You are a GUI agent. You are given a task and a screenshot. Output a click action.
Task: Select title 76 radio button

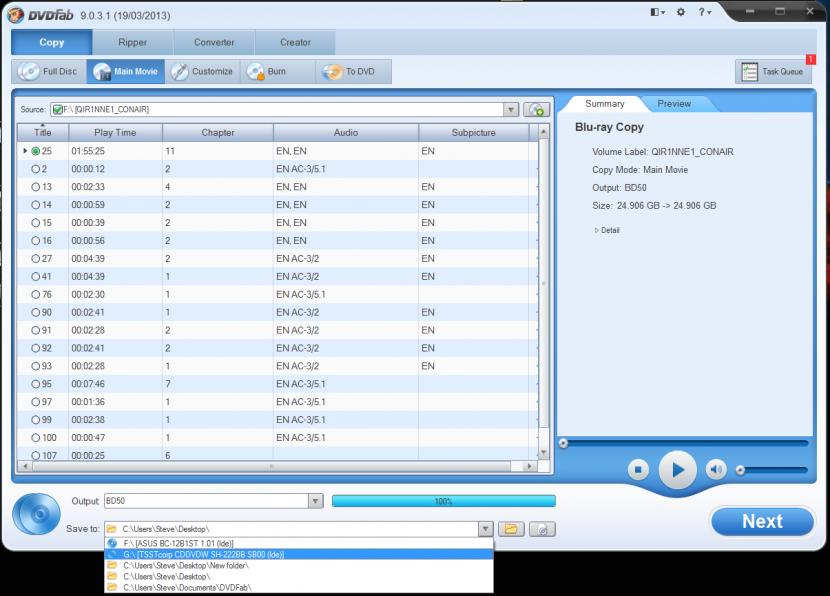coord(35,294)
